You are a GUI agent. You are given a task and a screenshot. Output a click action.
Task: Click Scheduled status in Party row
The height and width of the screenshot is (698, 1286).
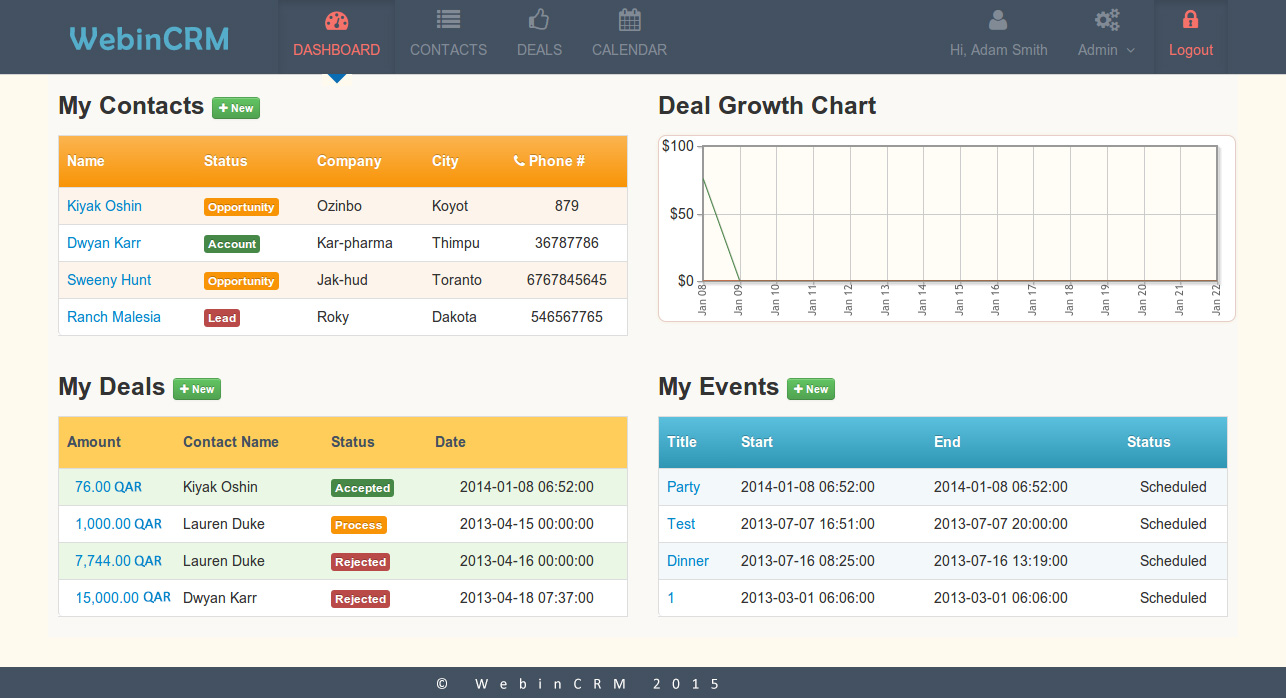coord(1173,487)
